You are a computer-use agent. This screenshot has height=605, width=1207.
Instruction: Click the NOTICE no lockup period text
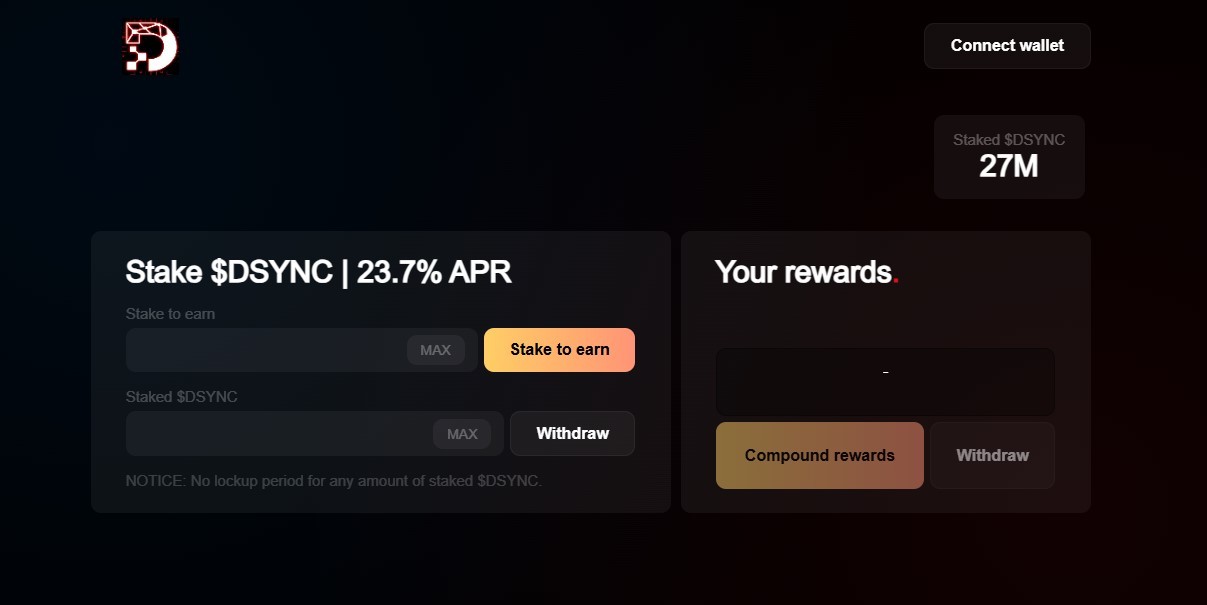[333, 481]
